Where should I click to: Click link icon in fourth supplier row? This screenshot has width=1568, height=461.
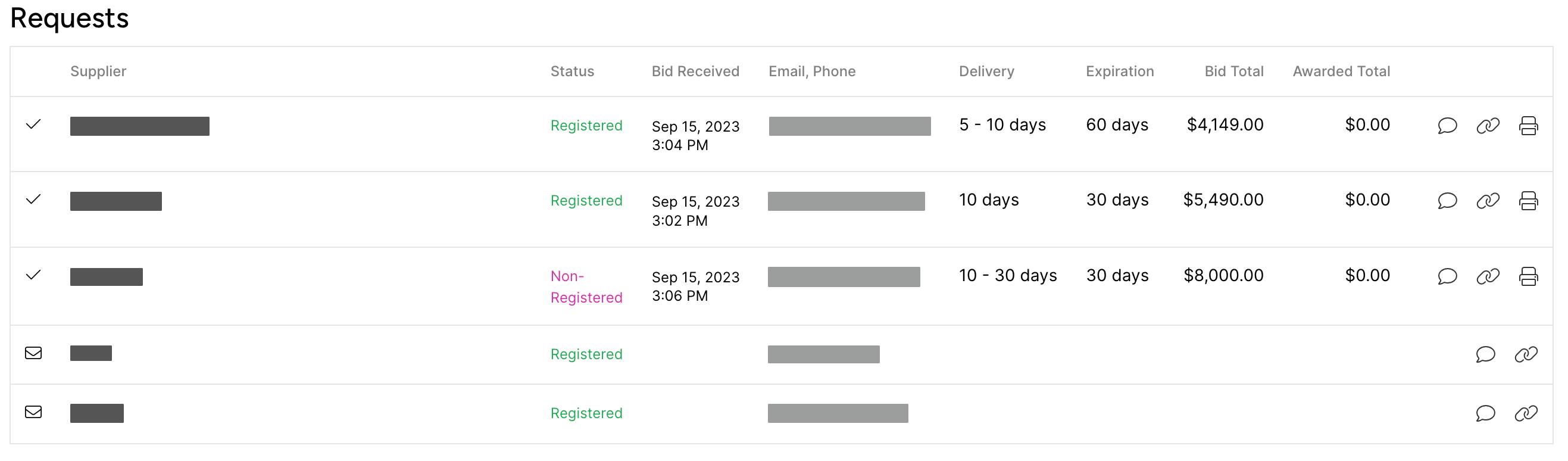[1526, 354]
